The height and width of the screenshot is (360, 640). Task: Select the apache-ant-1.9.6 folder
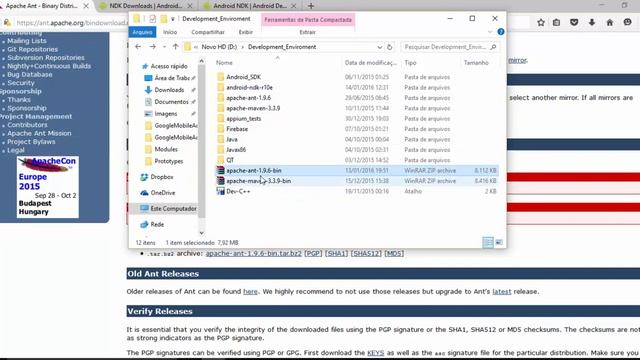click(249, 98)
